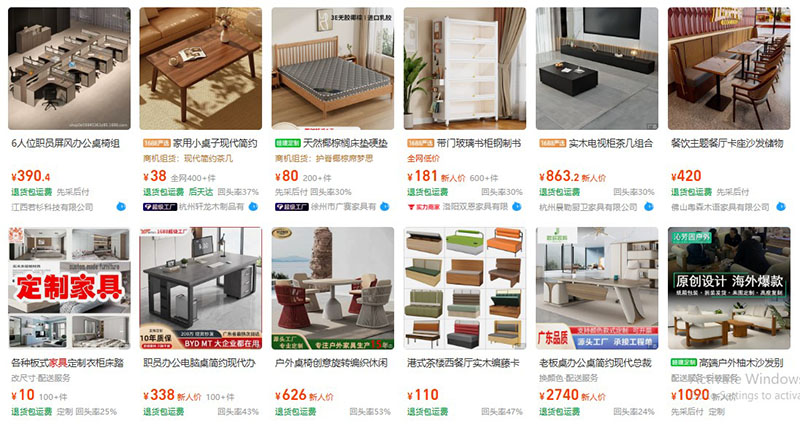Click the chat icon beside 杭州曼勒厨卫家具有限公司
The height and width of the screenshot is (424, 800).
[649, 207]
